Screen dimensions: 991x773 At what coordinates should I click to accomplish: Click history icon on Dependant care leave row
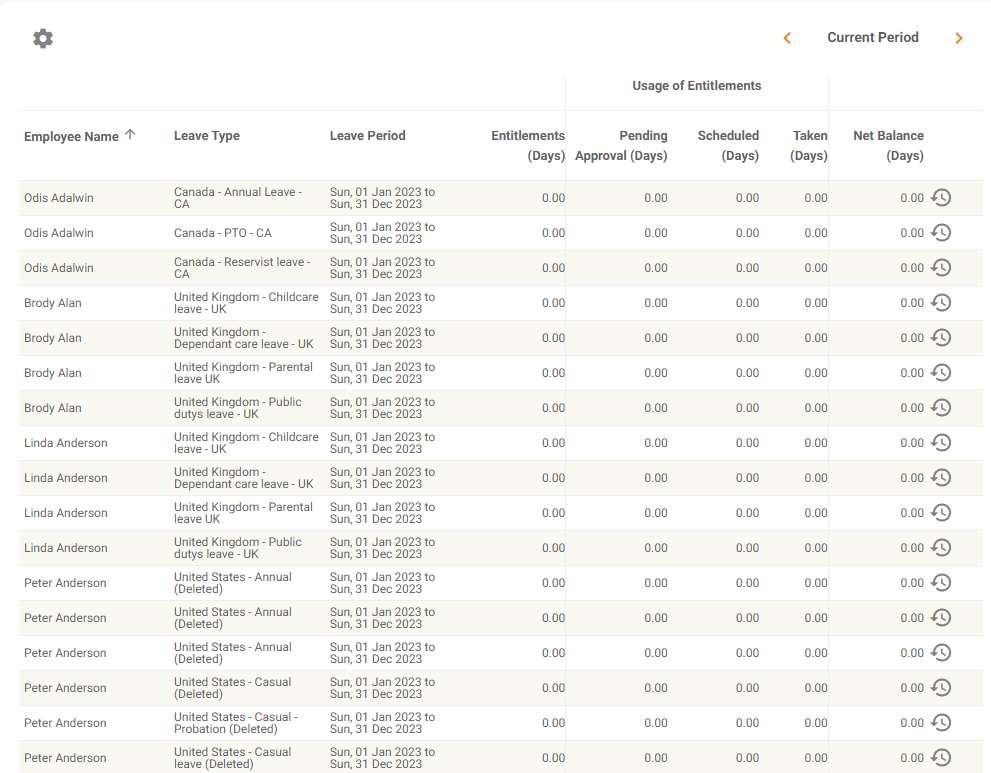coord(940,338)
